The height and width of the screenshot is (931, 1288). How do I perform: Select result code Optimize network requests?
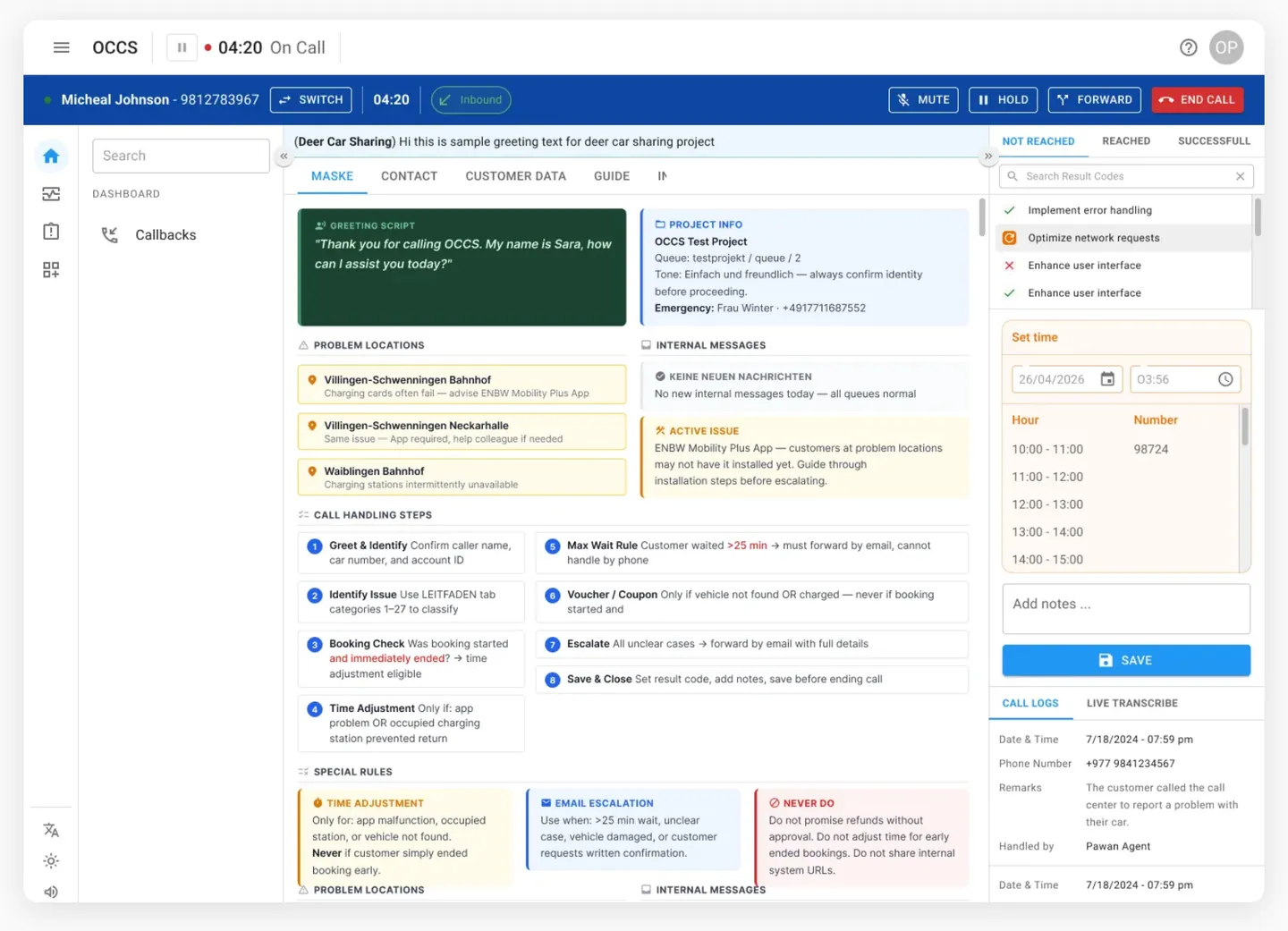(x=1123, y=238)
